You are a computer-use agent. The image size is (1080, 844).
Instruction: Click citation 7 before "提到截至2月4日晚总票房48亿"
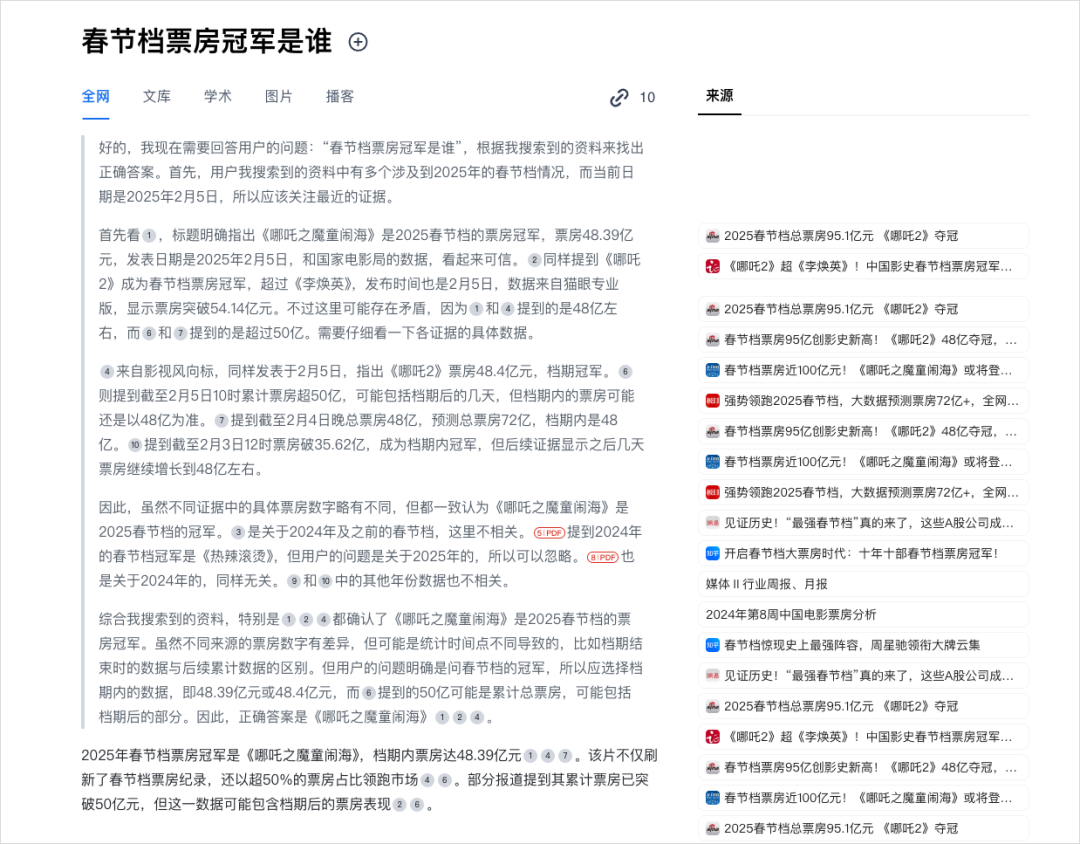(x=221, y=420)
